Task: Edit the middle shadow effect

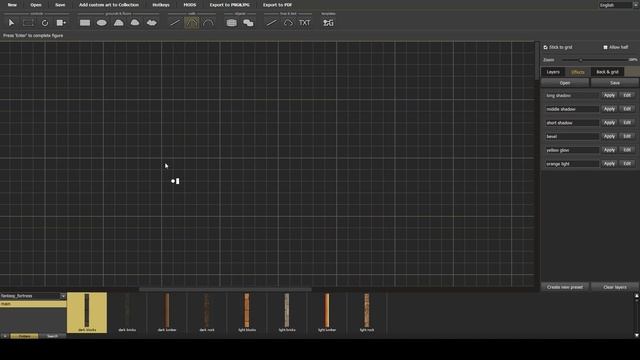Action: click(627, 109)
